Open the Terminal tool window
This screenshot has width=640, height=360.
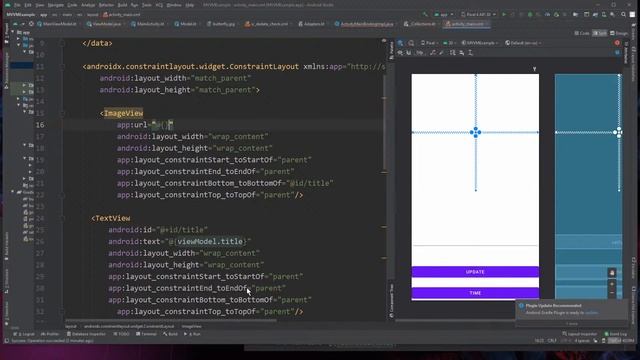click(147, 334)
